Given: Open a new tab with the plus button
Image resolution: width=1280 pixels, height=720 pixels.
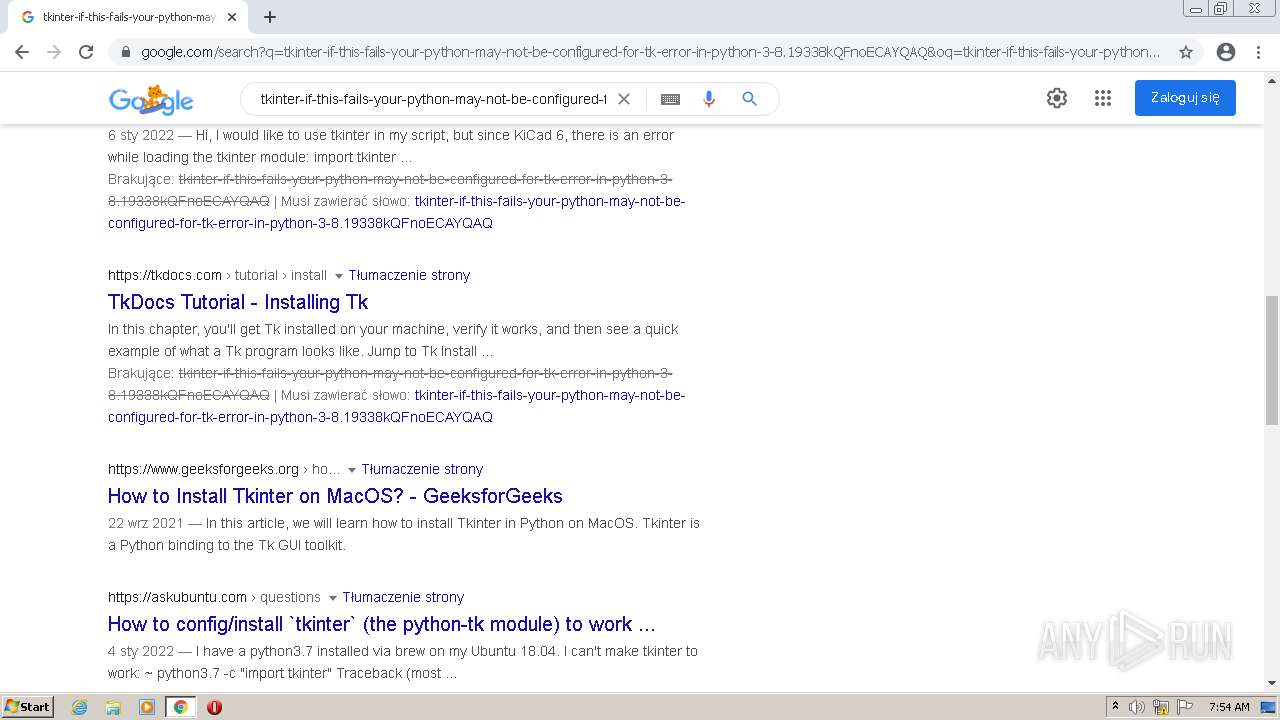Looking at the screenshot, I should 270,17.
